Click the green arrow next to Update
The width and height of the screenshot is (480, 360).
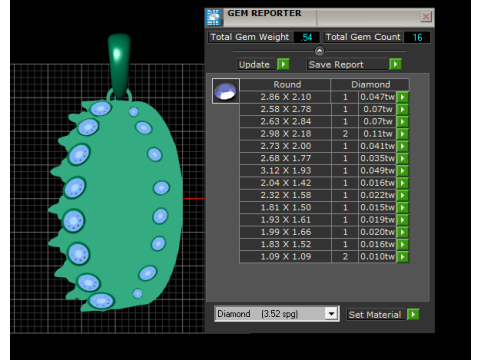[x=283, y=64]
